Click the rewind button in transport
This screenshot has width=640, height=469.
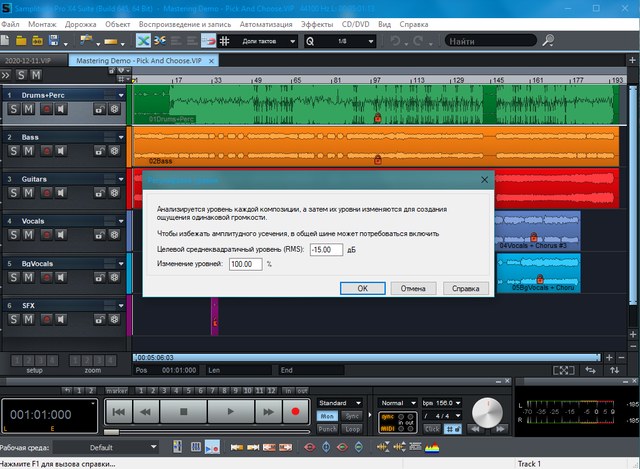coord(147,411)
